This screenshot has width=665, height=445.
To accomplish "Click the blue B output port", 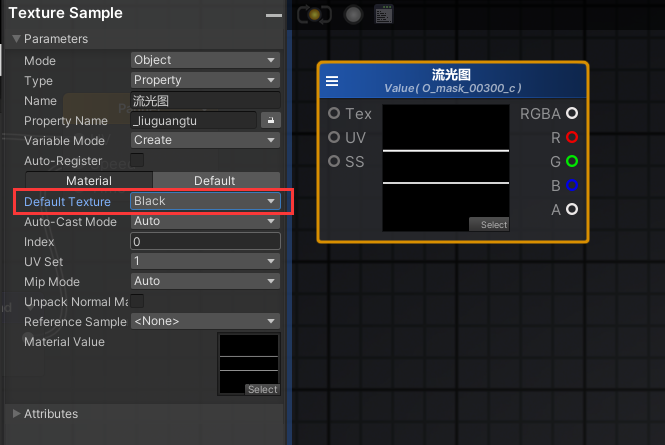I will click(x=572, y=185).
